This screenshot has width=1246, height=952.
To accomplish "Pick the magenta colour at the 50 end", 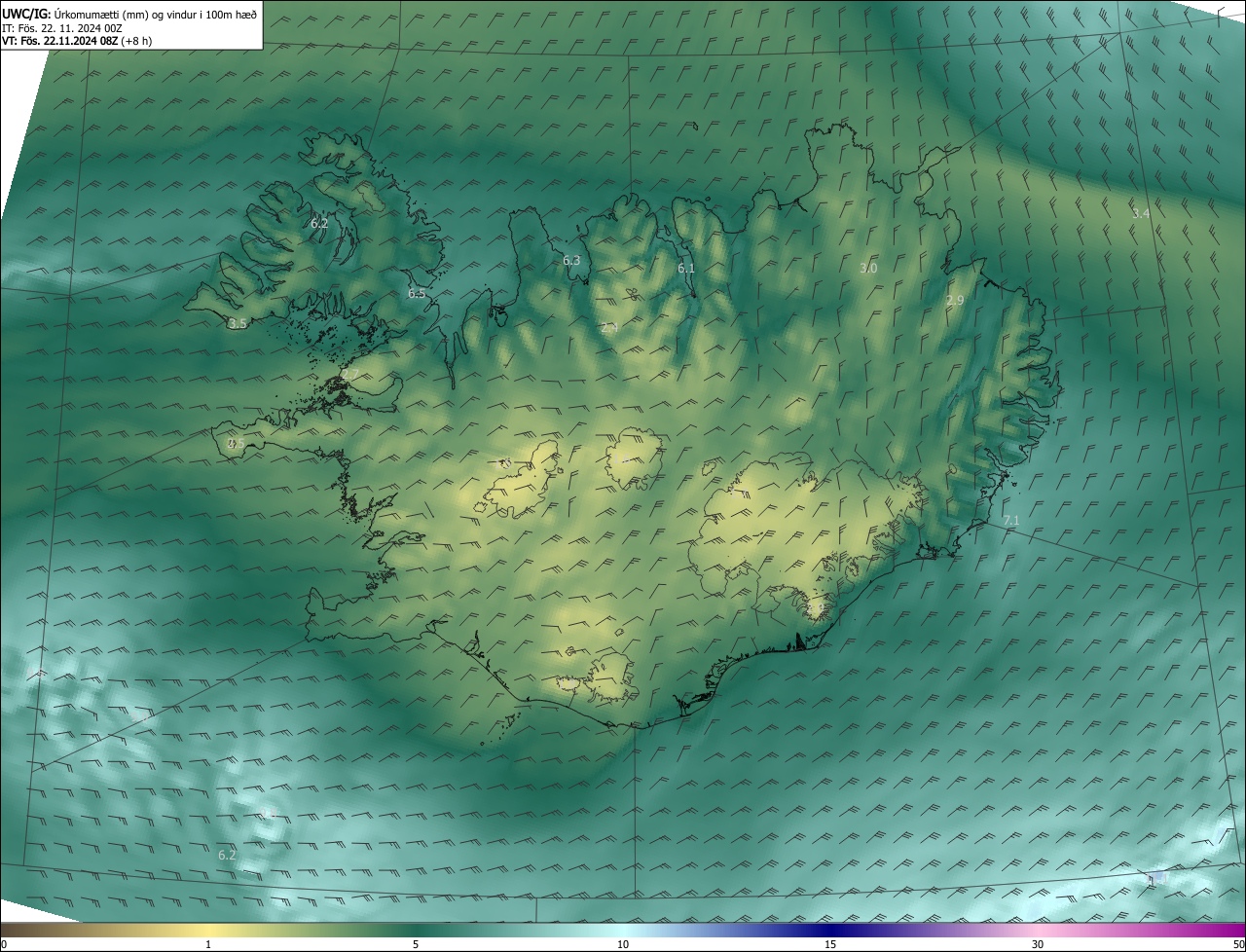I will (x=1238, y=930).
